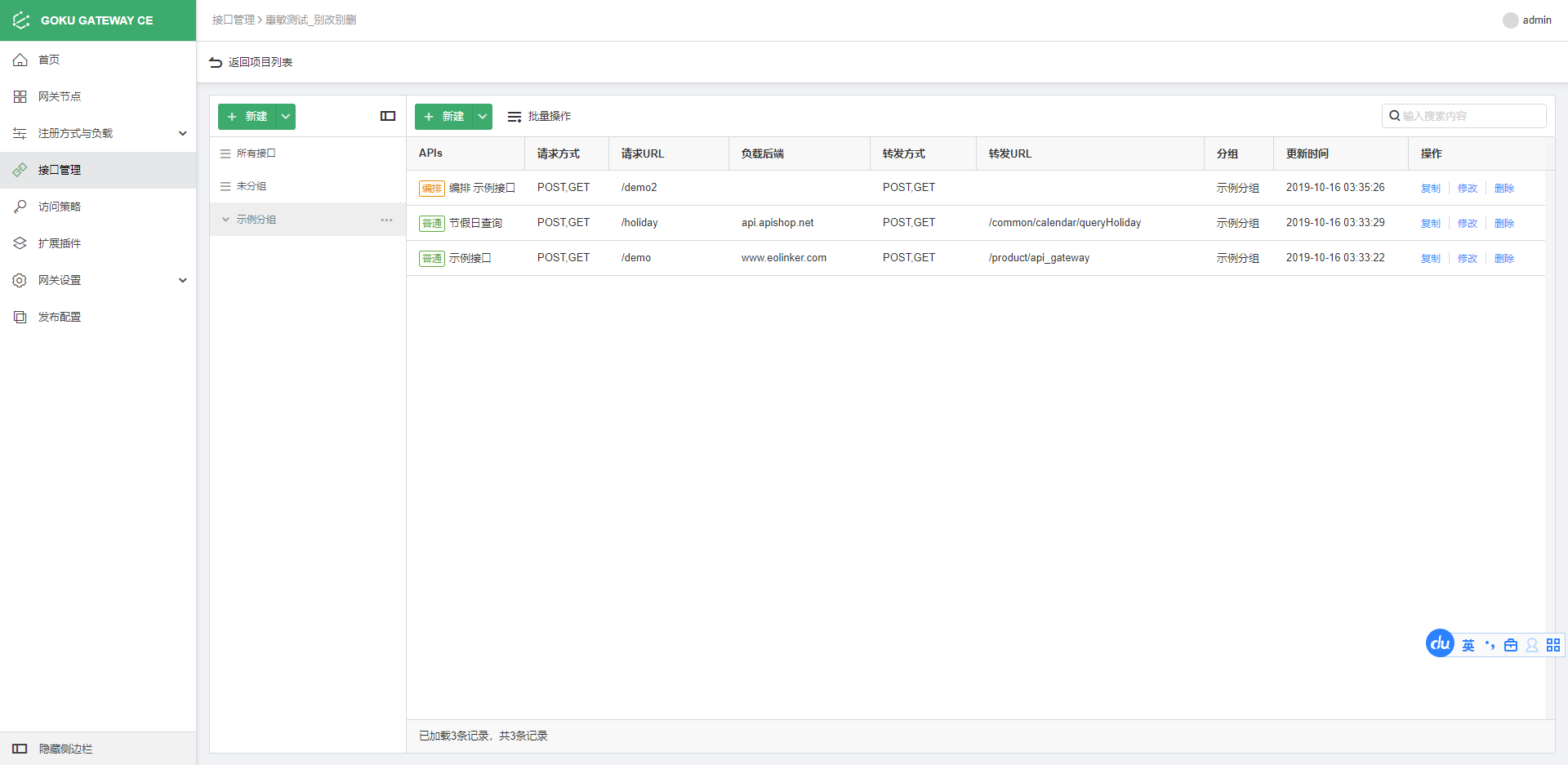Expand the 注册方式与负载 menu chevron

coord(183,133)
